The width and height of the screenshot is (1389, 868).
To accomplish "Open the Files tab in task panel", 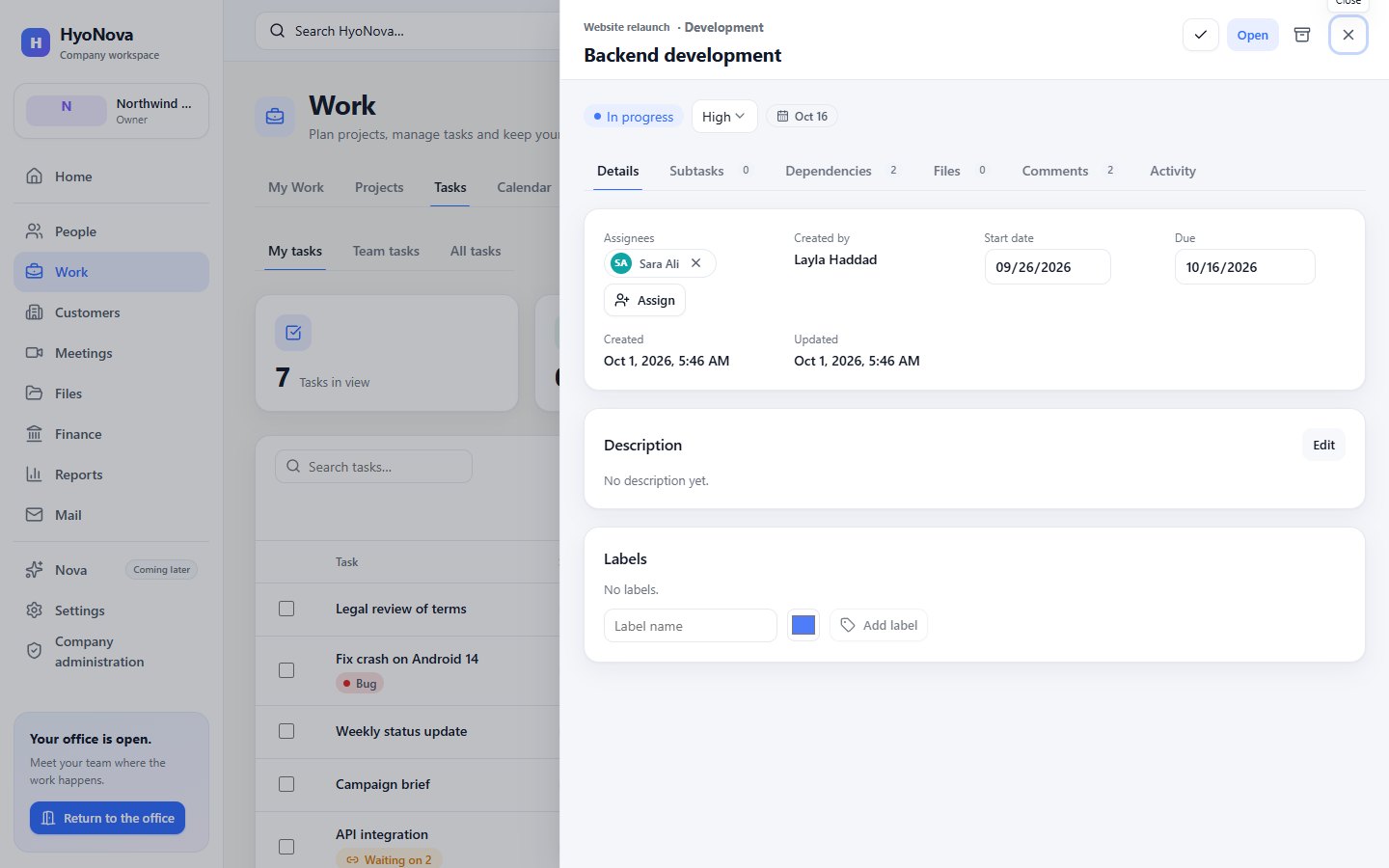I will point(959,171).
